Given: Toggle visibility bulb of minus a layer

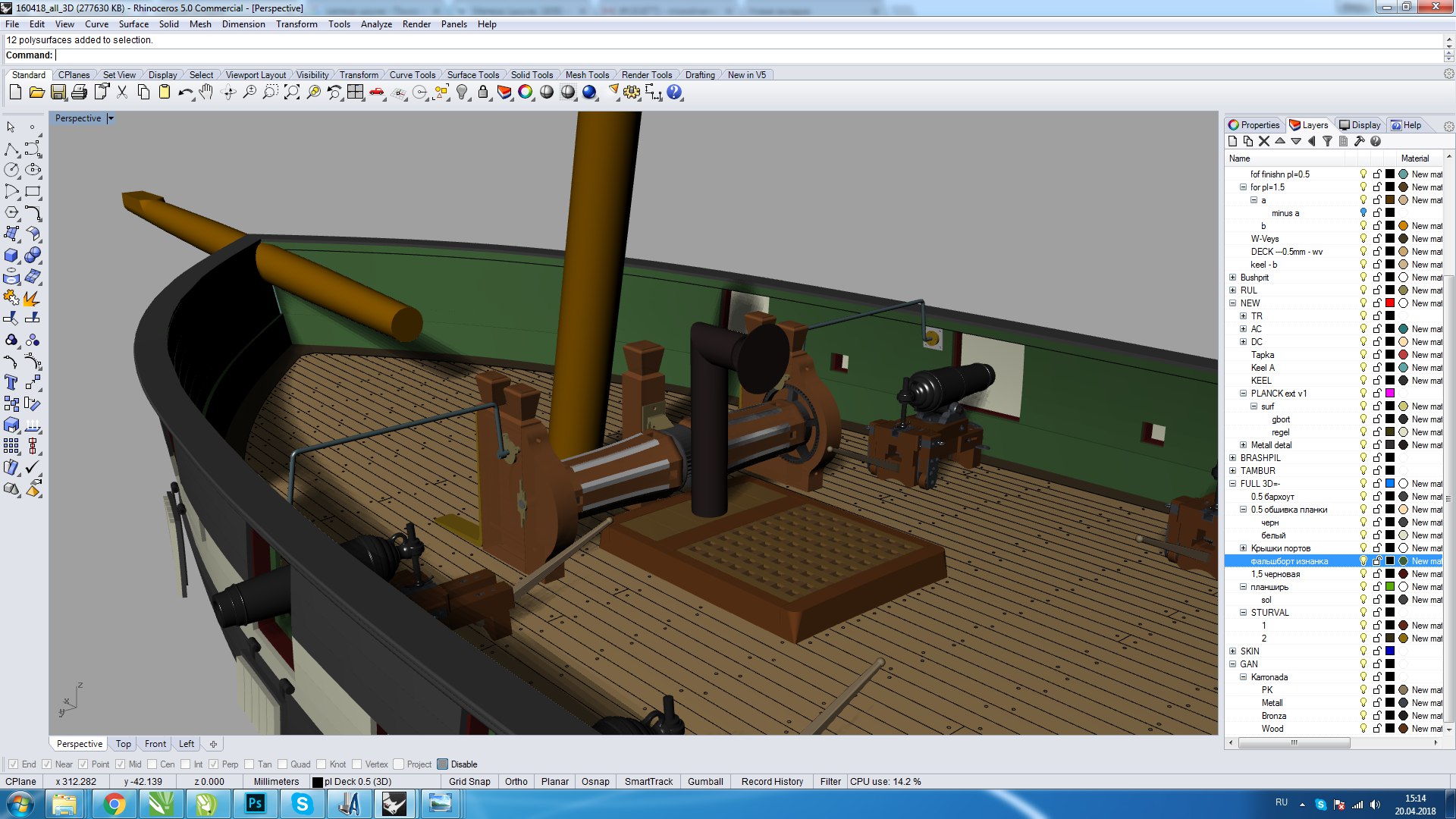Looking at the screenshot, I should [1363, 213].
